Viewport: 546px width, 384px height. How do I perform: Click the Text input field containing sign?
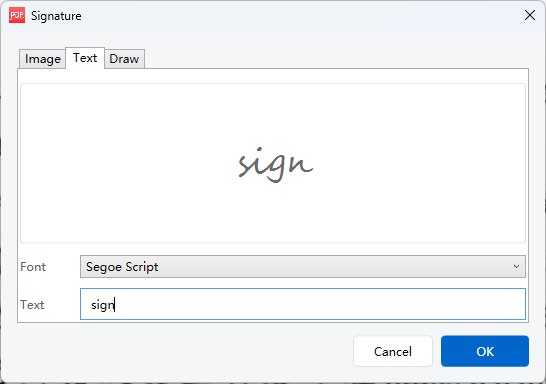coord(303,304)
